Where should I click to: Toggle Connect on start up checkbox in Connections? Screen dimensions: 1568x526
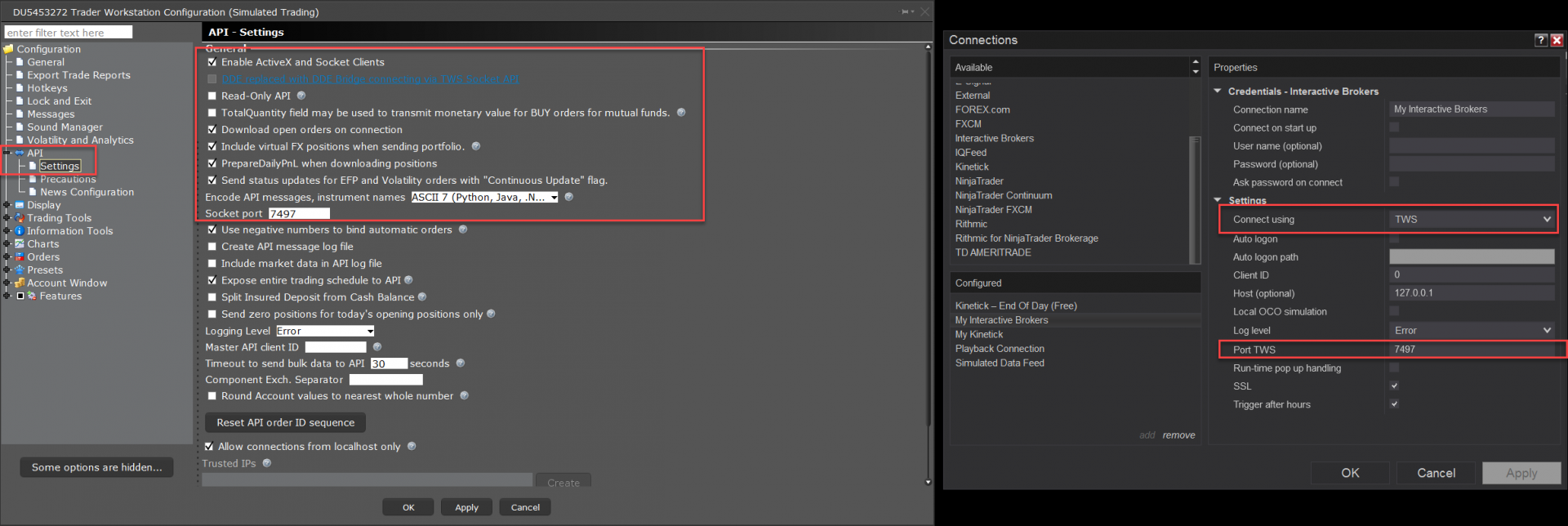(1395, 127)
